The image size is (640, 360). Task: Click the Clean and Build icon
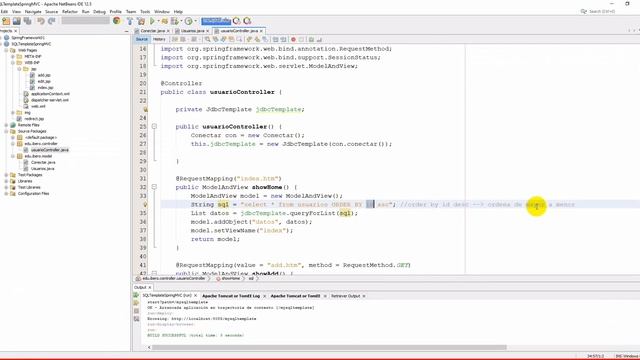(141, 21)
